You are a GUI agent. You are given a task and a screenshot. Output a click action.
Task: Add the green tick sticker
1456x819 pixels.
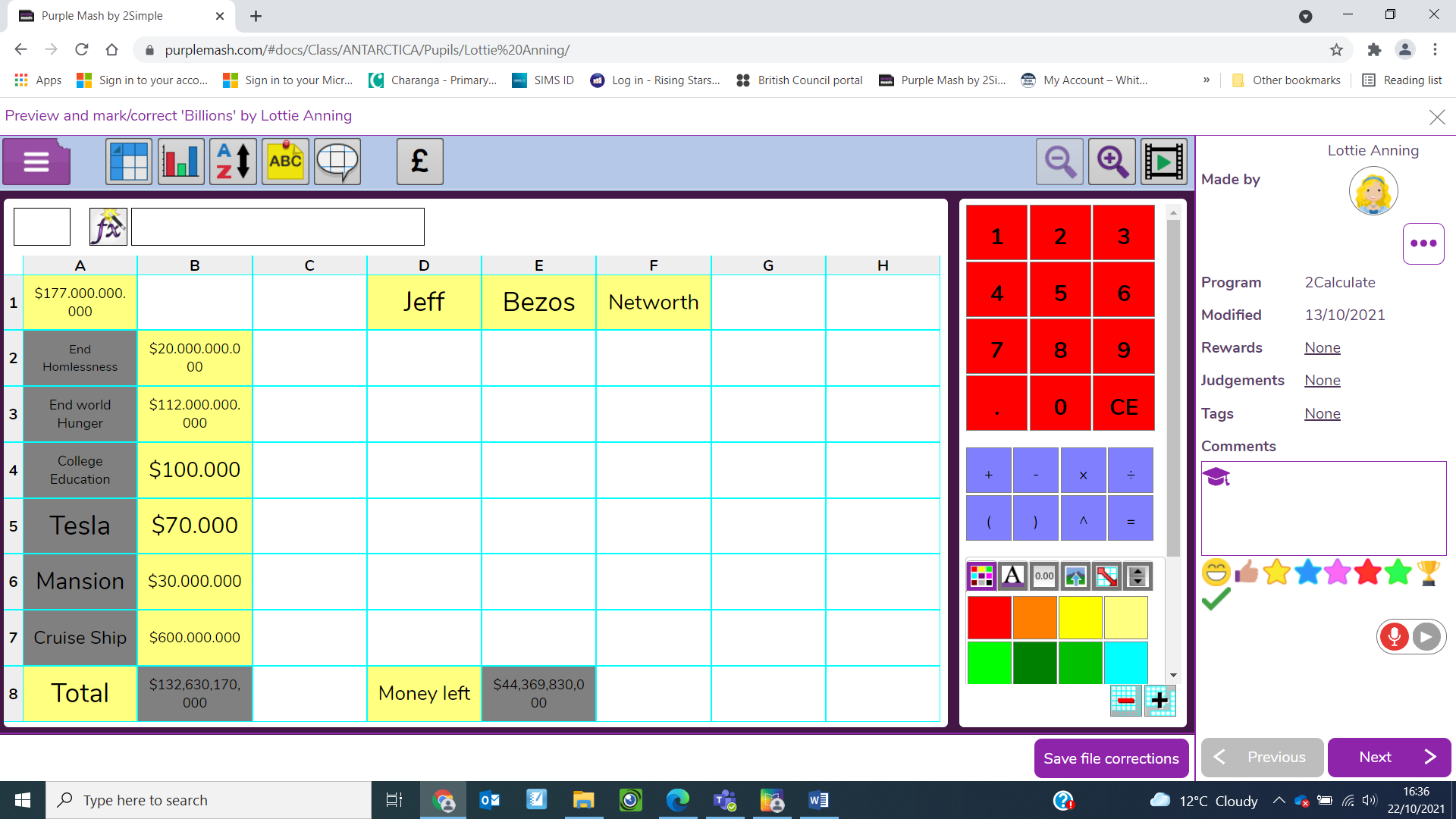[1216, 600]
